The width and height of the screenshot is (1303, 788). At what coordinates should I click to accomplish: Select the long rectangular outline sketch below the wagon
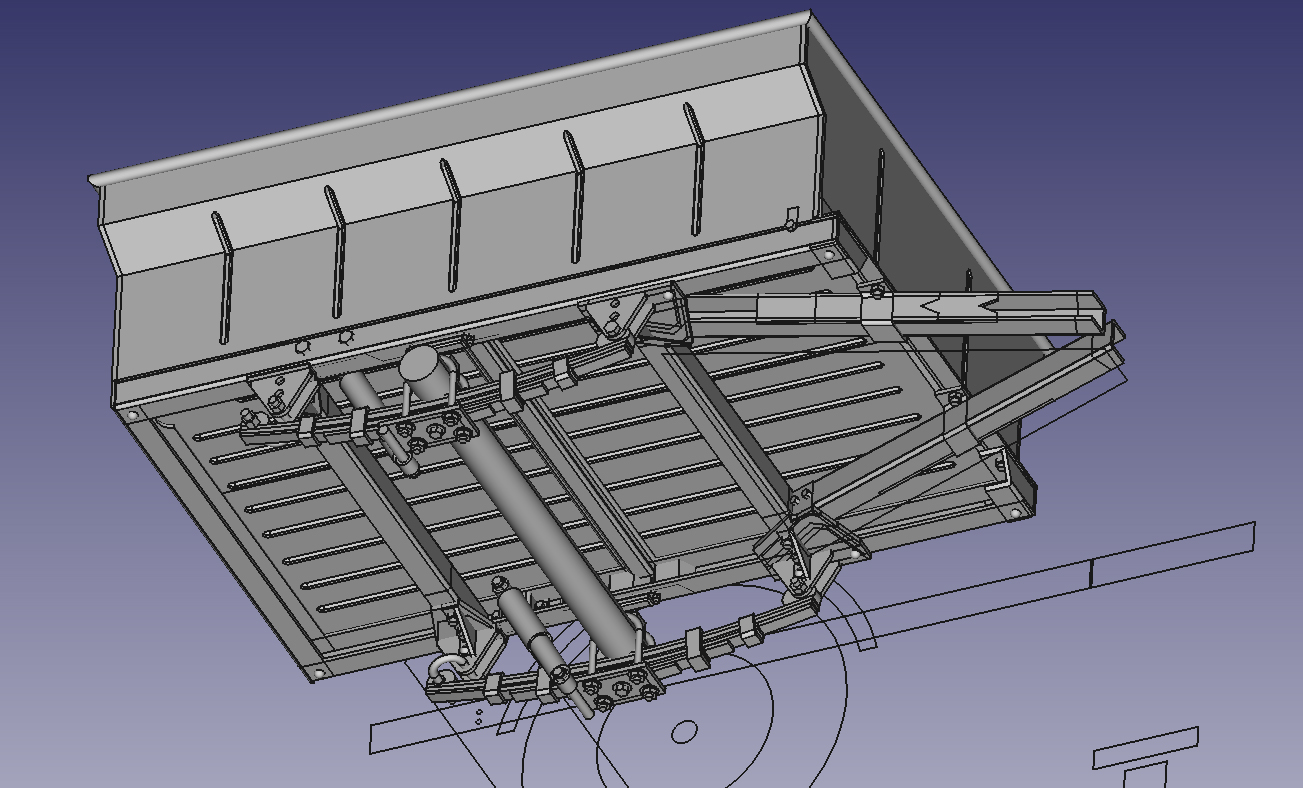pyautogui.click(x=812, y=638)
